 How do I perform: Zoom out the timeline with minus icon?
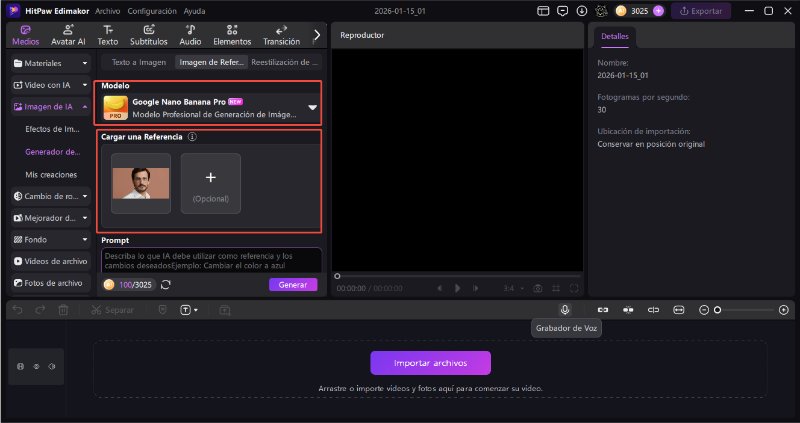click(704, 310)
